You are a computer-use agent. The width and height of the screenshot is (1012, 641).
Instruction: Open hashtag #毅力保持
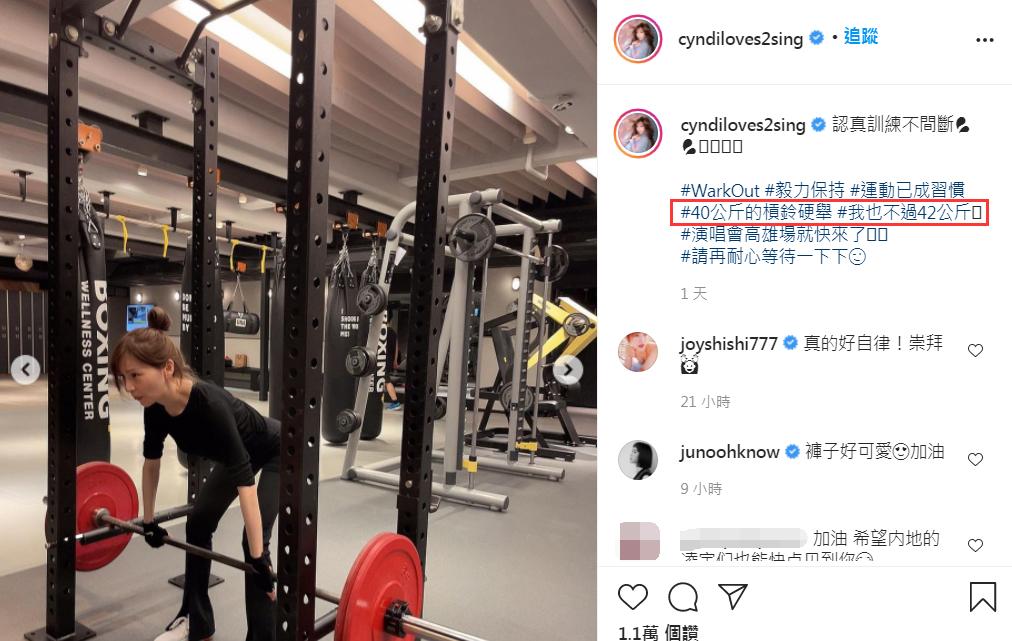(x=804, y=190)
